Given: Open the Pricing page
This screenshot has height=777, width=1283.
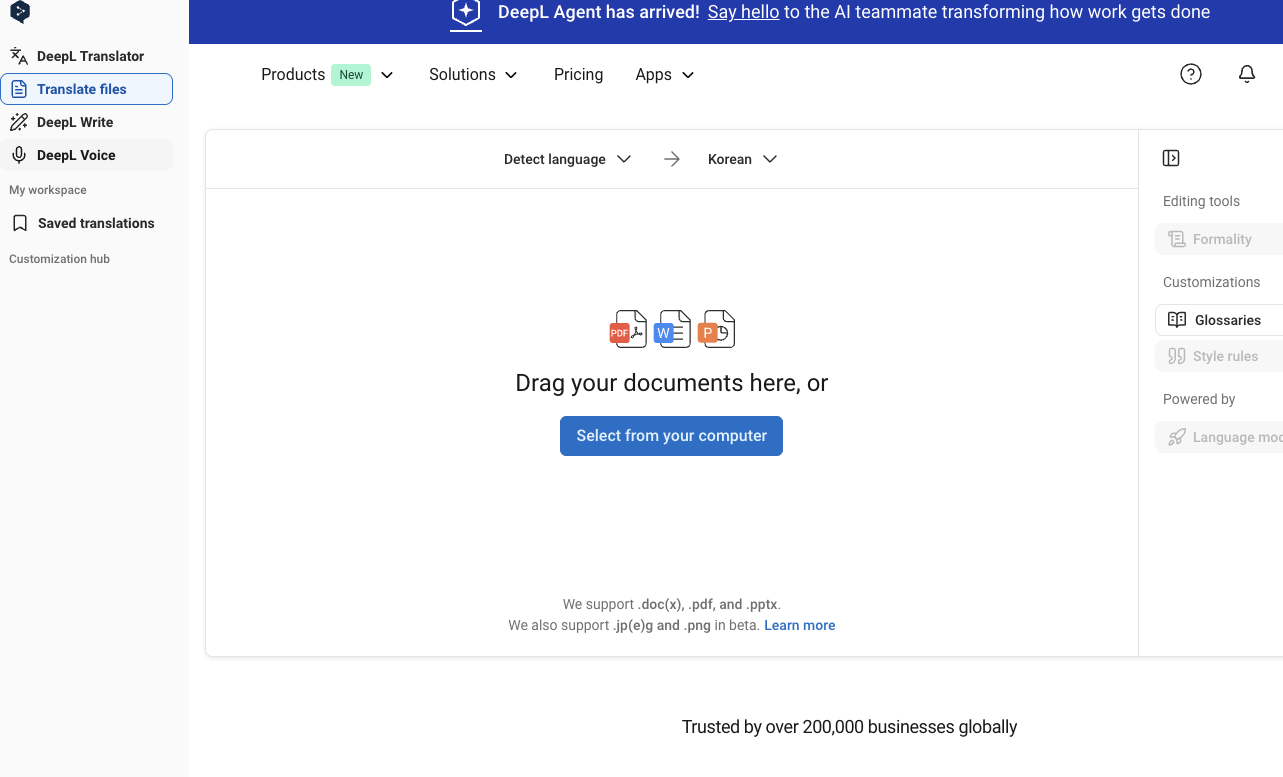Looking at the screenshot, I should tap(579, 75).
